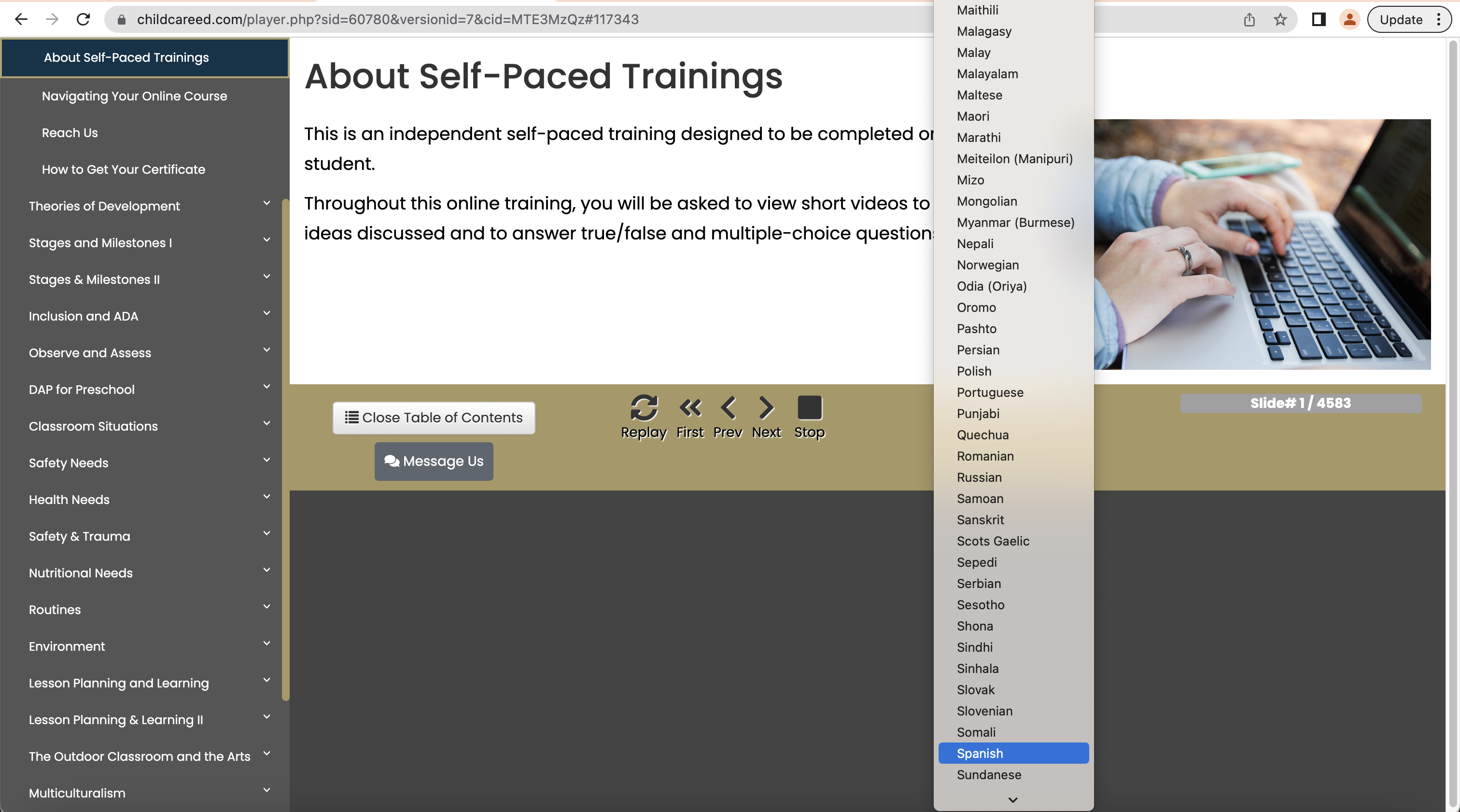Jump to first slide using First icon
The height and width of the screenshot is (812, 1460).
click(x=689, y=407)
